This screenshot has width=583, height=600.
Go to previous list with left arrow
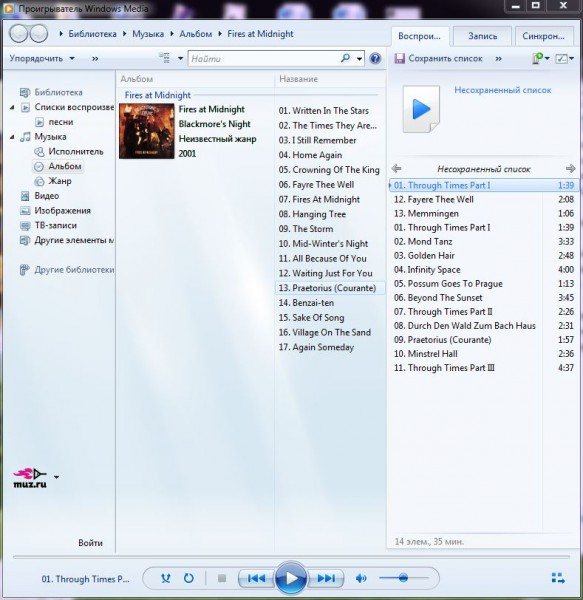pyautogui.click(x=397, y=169)
